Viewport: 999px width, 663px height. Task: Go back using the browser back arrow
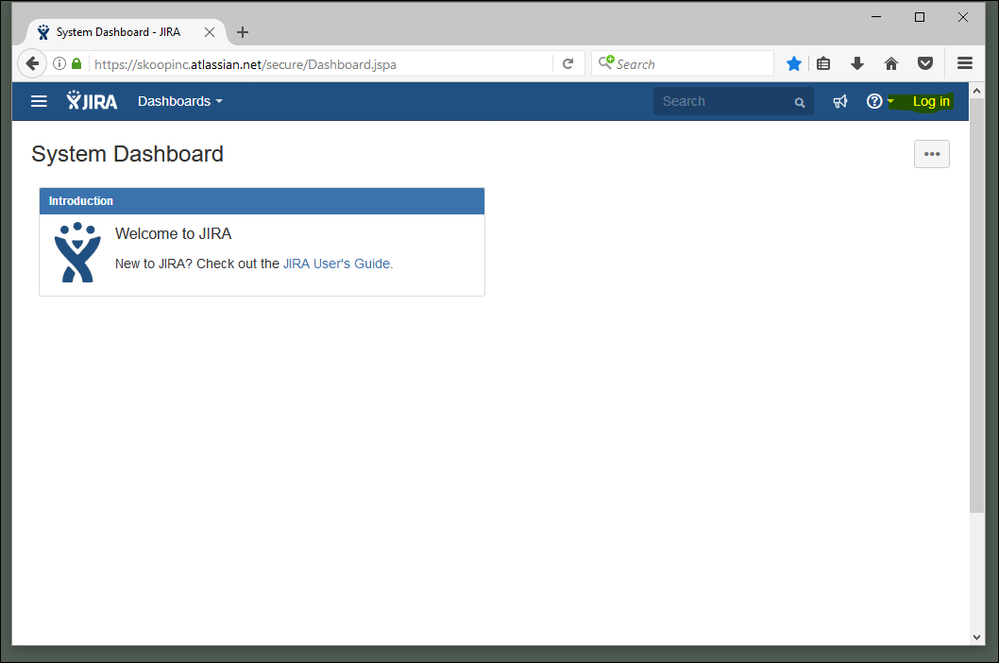32,64
